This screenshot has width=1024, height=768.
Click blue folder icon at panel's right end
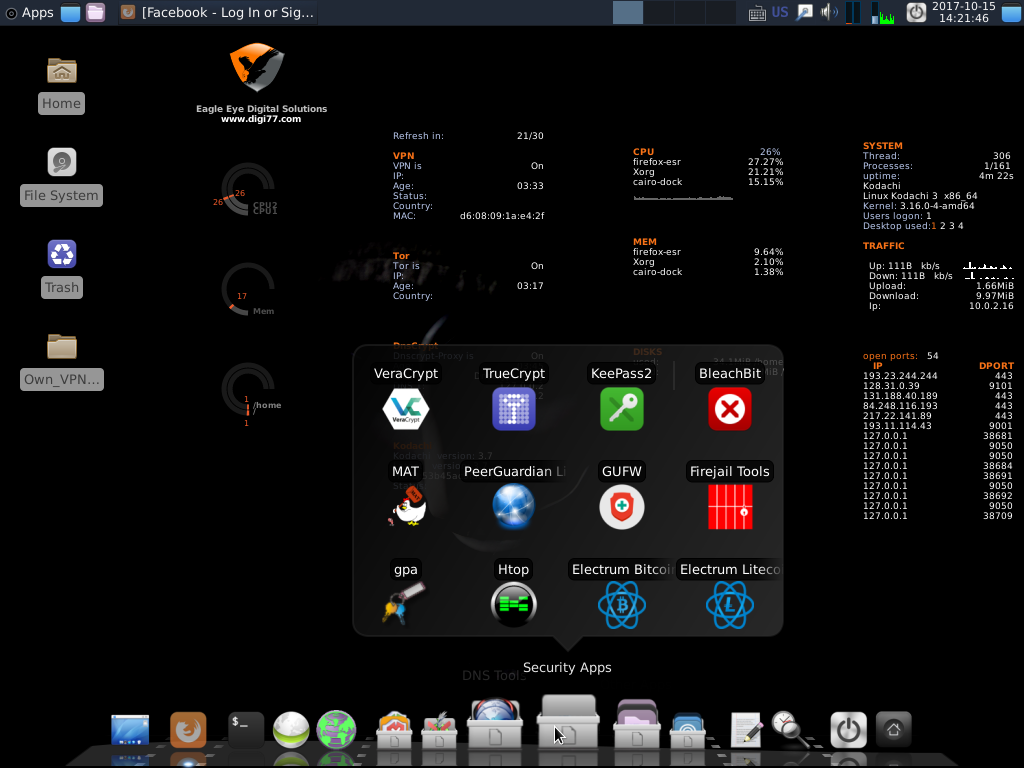click(x=1012, y=12)
